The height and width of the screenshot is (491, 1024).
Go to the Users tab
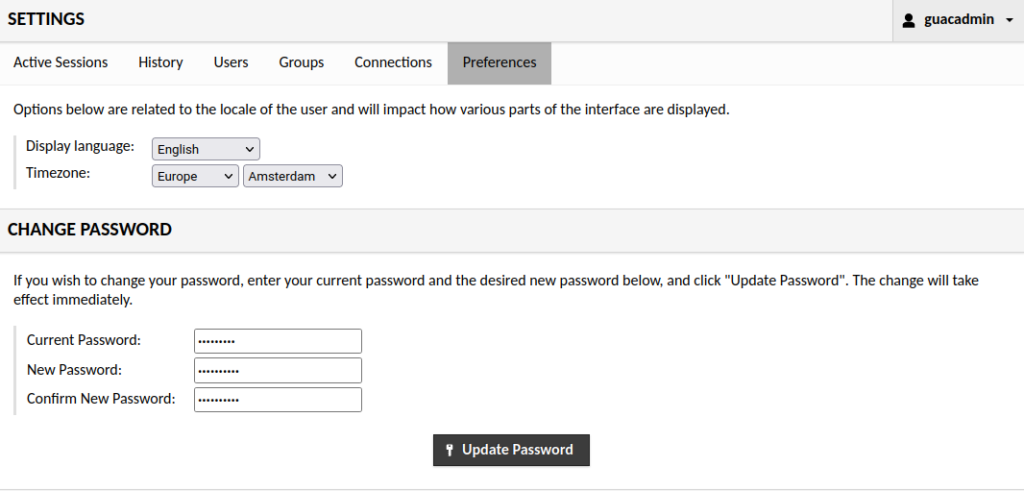pyautogui.click(x=231, y=63)
